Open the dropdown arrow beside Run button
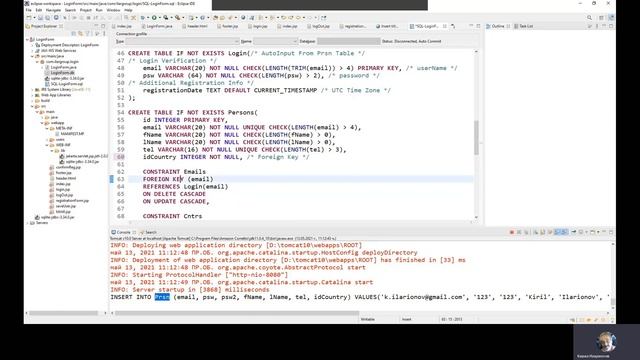 tap(160, 18)
